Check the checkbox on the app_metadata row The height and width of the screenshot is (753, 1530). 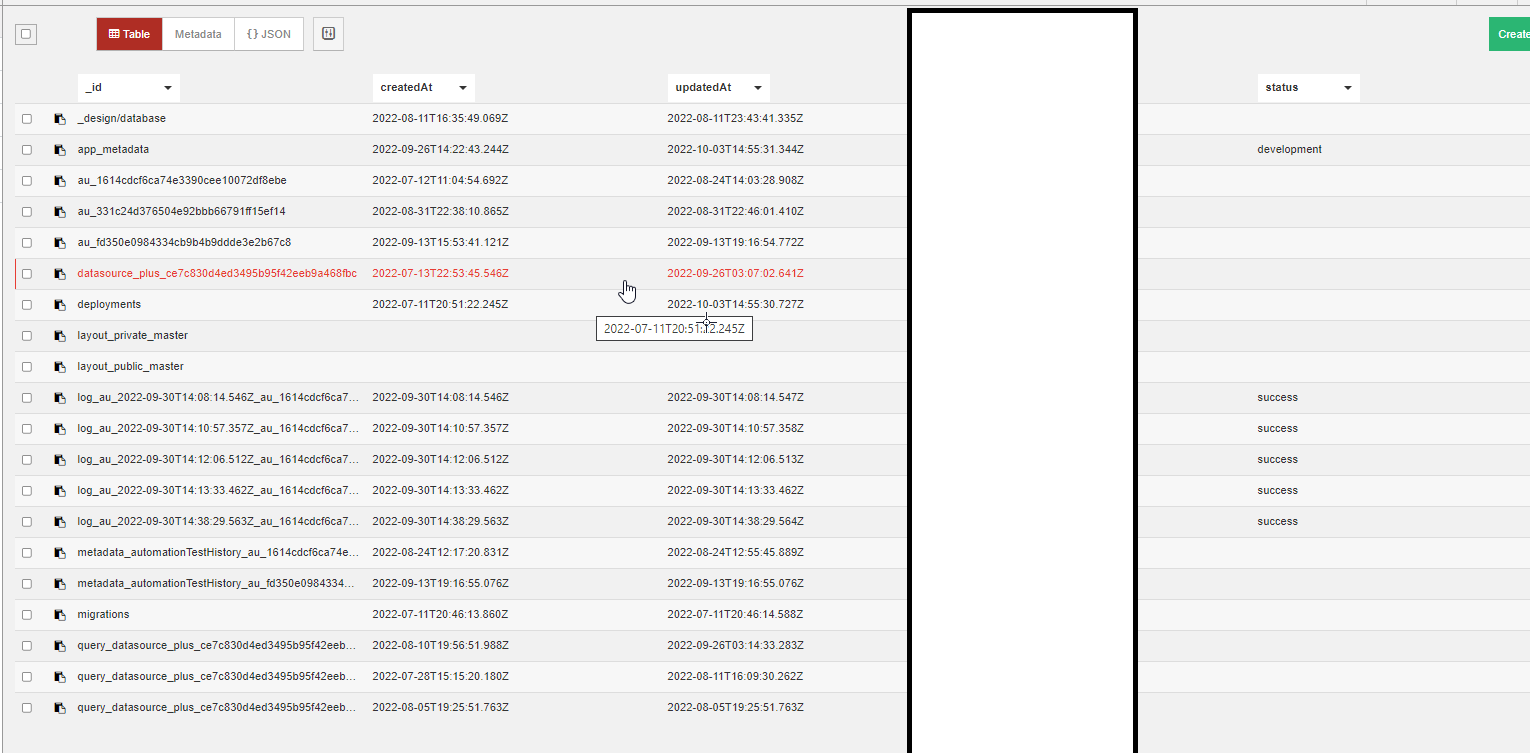click(26, 149)
